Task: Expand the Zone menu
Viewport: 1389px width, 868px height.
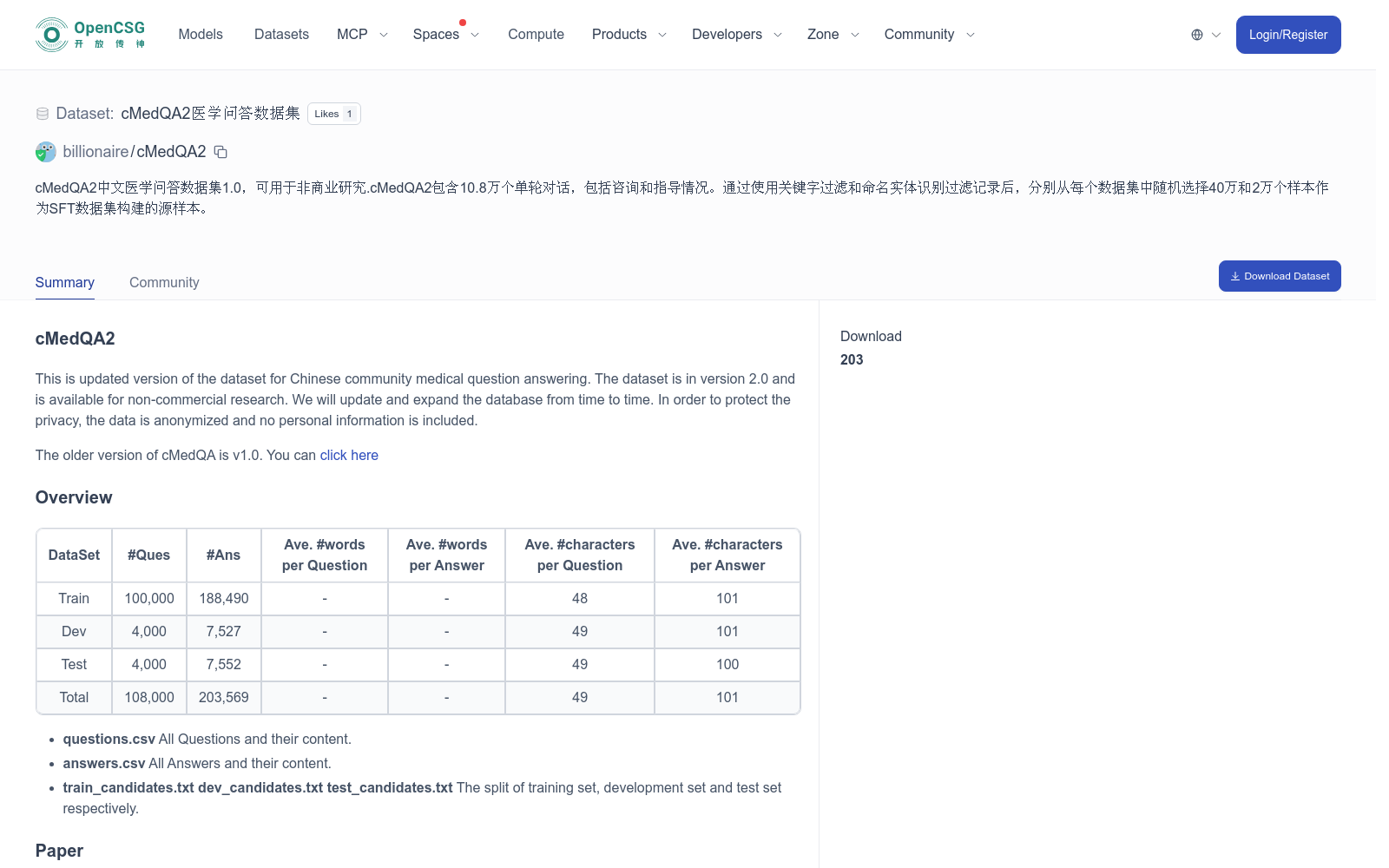Action: pyautogui.click(x=833, y=35)
